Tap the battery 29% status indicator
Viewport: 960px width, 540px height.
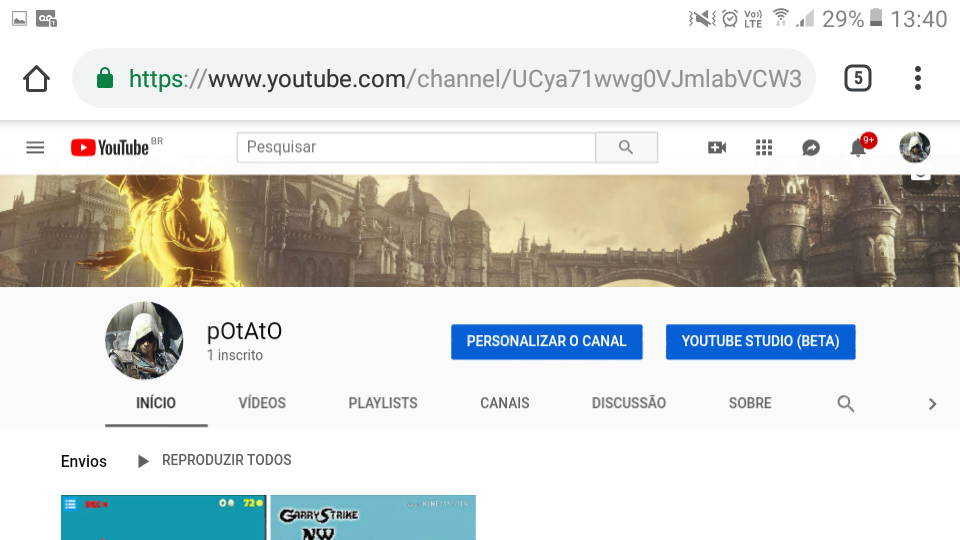tap(852, 19)
